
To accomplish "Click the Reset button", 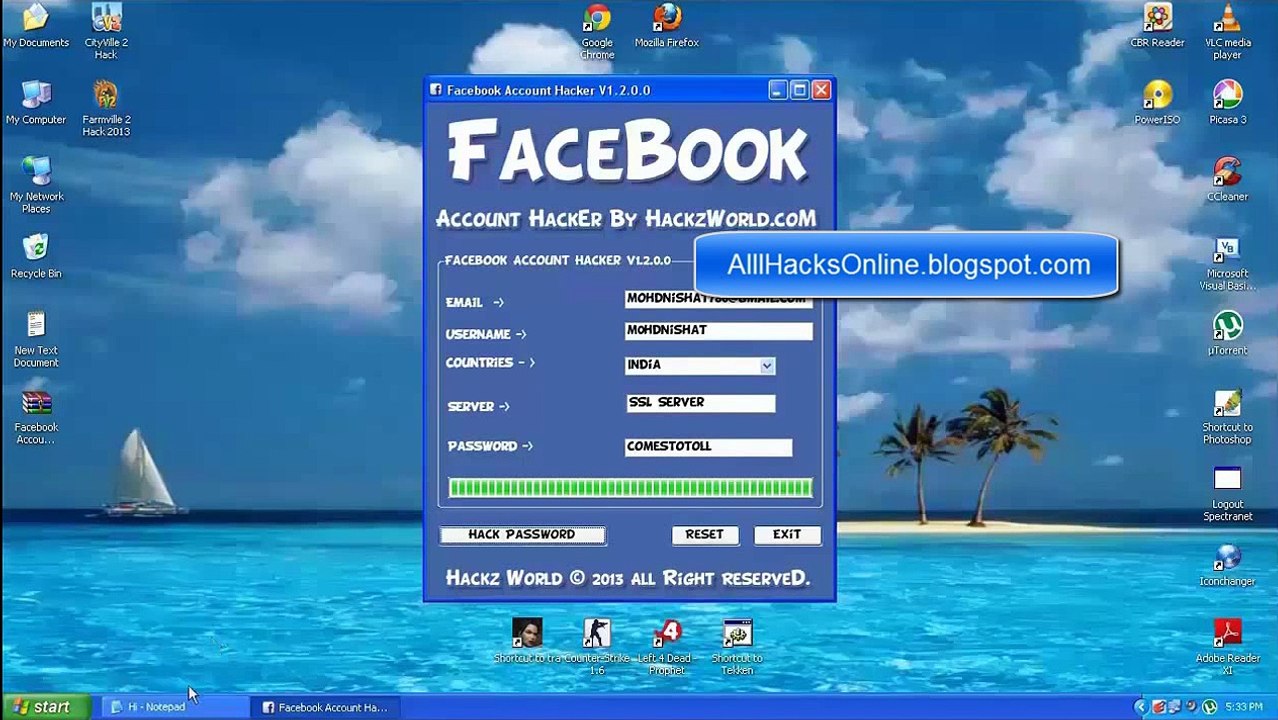I will (704, 535).
